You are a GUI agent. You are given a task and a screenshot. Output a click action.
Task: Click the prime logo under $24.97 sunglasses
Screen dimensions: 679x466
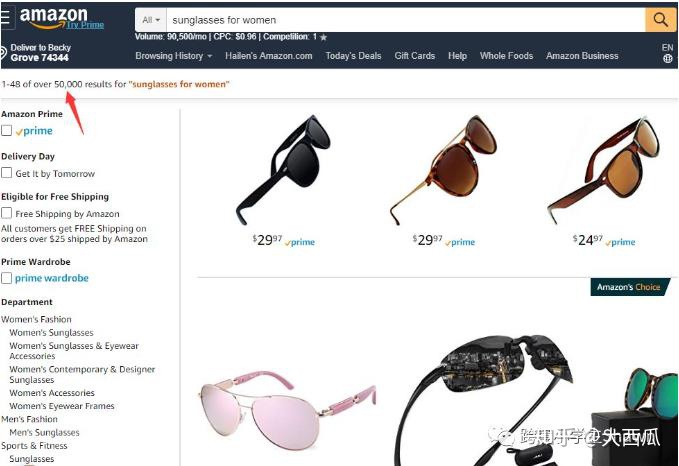click(x=620, y=242)
